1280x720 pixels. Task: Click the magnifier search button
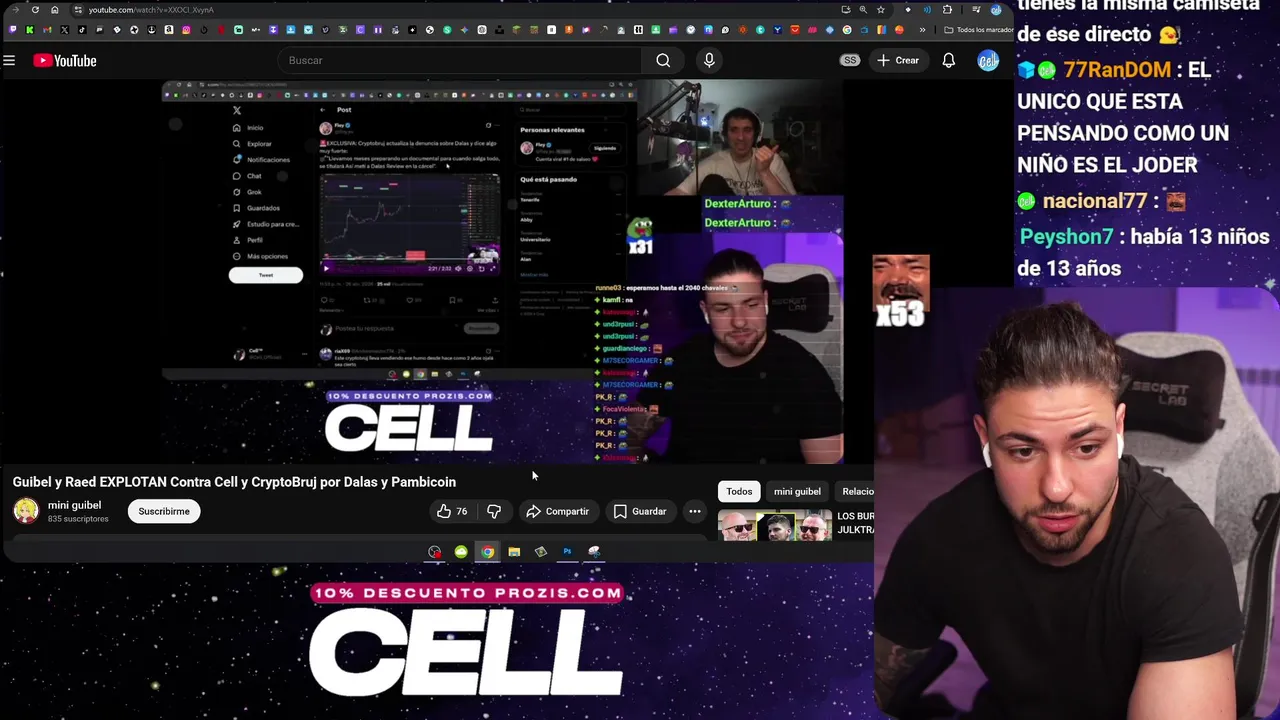[x=663, y=61]
